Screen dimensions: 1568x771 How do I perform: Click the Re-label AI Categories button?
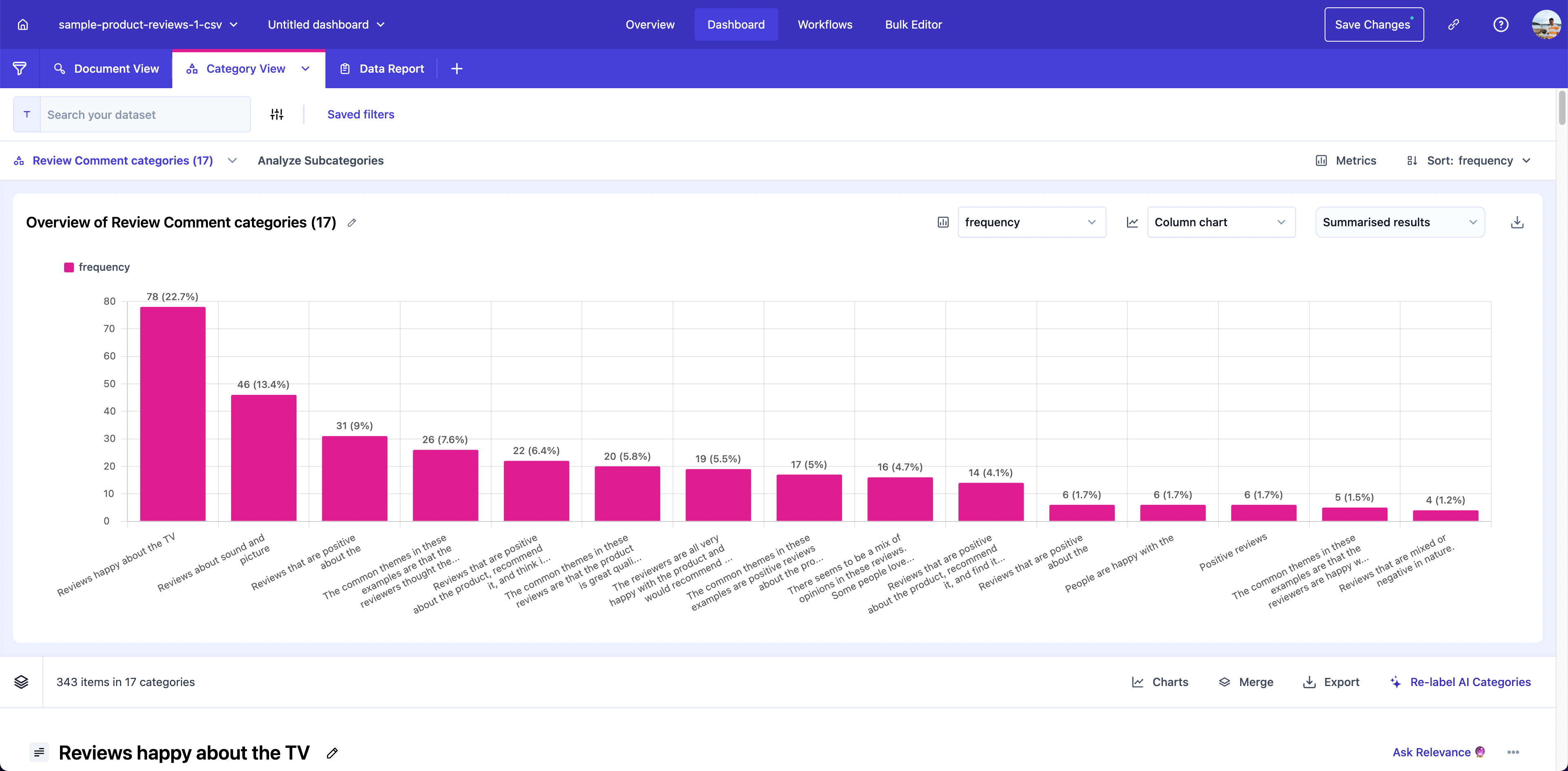(1460, 682)
